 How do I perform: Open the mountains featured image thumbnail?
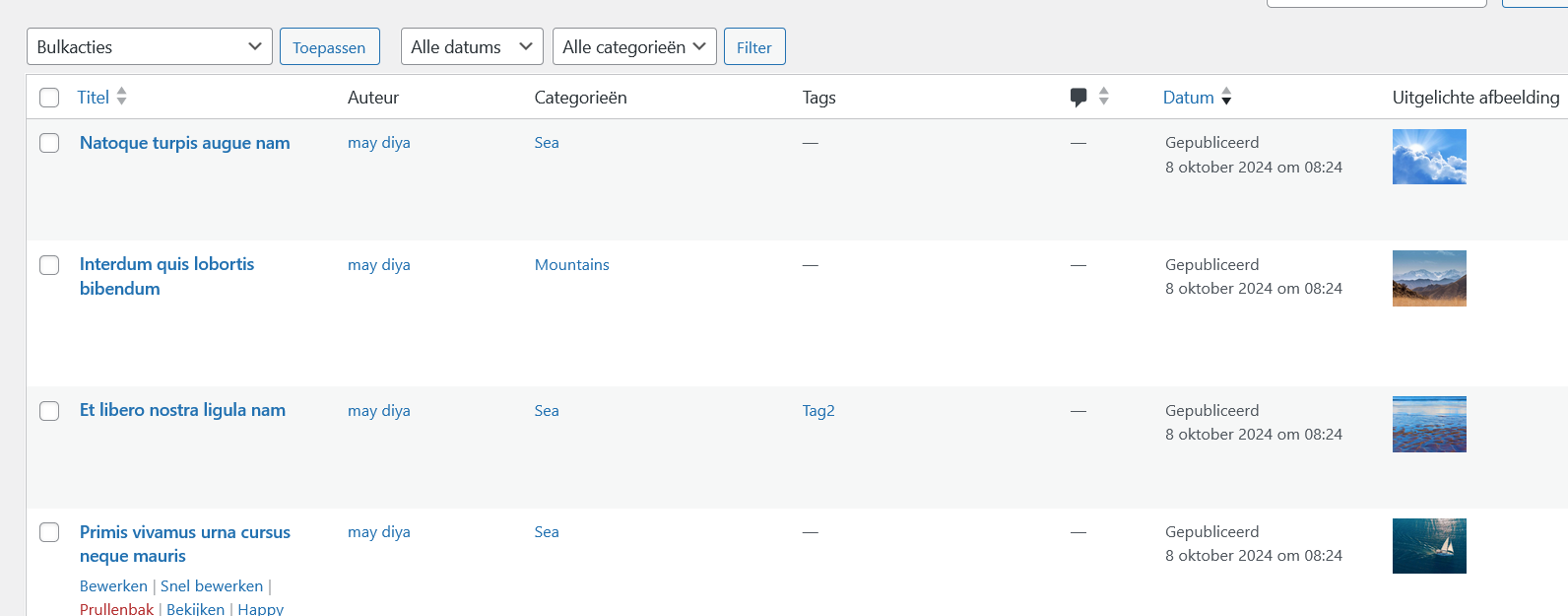click(1428, 278)
